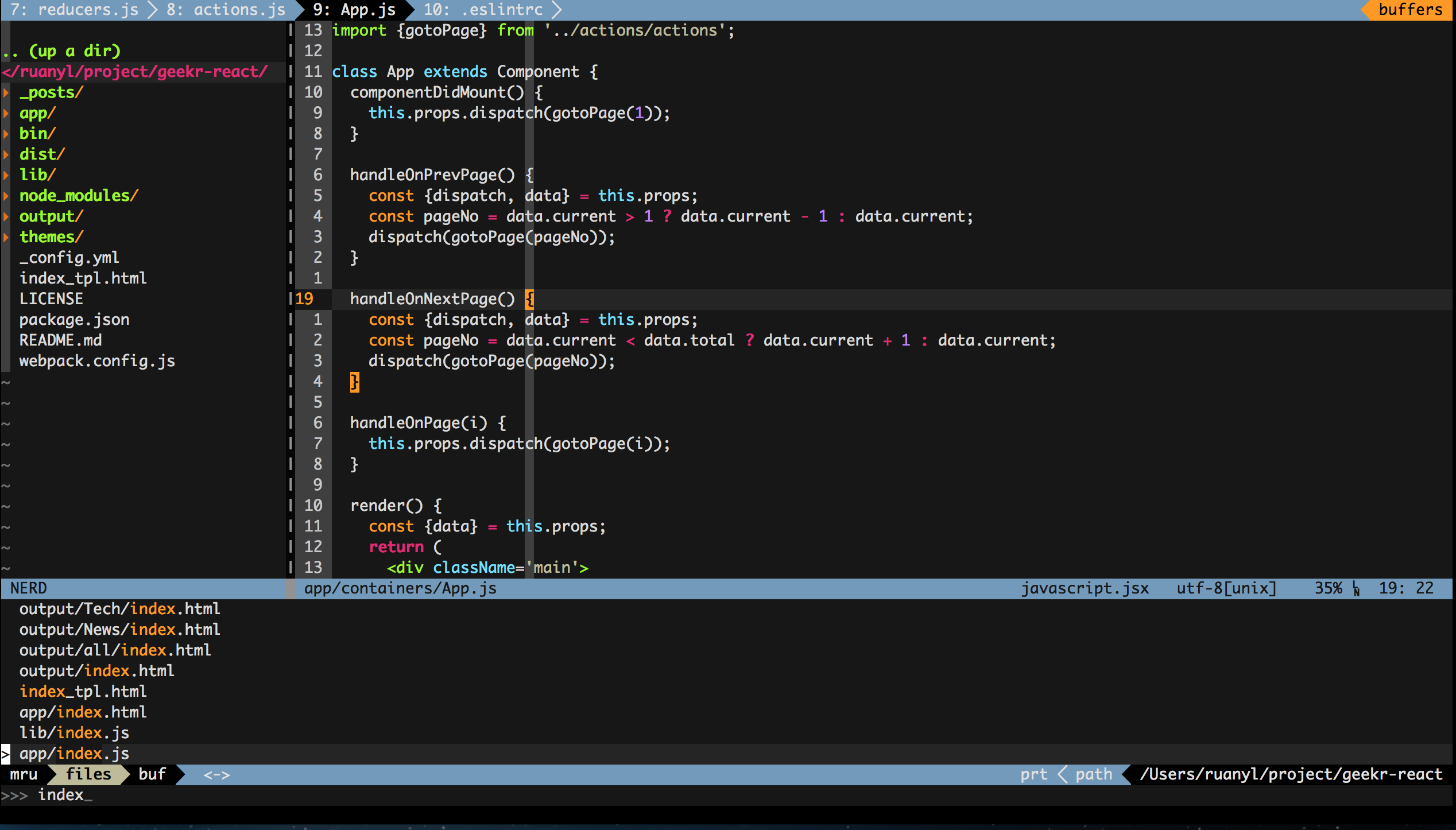The height and width of the screenshot is (830, 1456).
Task: Open webpack.config.js in file tree
Action: (96, 361)
